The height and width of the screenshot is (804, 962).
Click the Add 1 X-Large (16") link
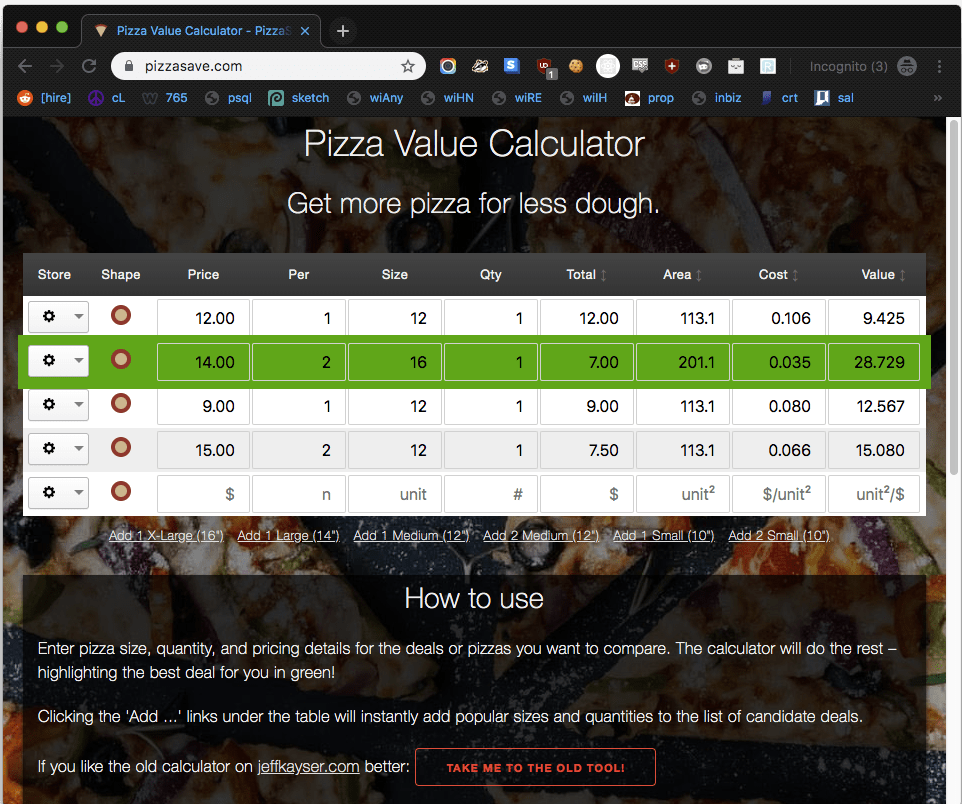[x=166, y=536]
